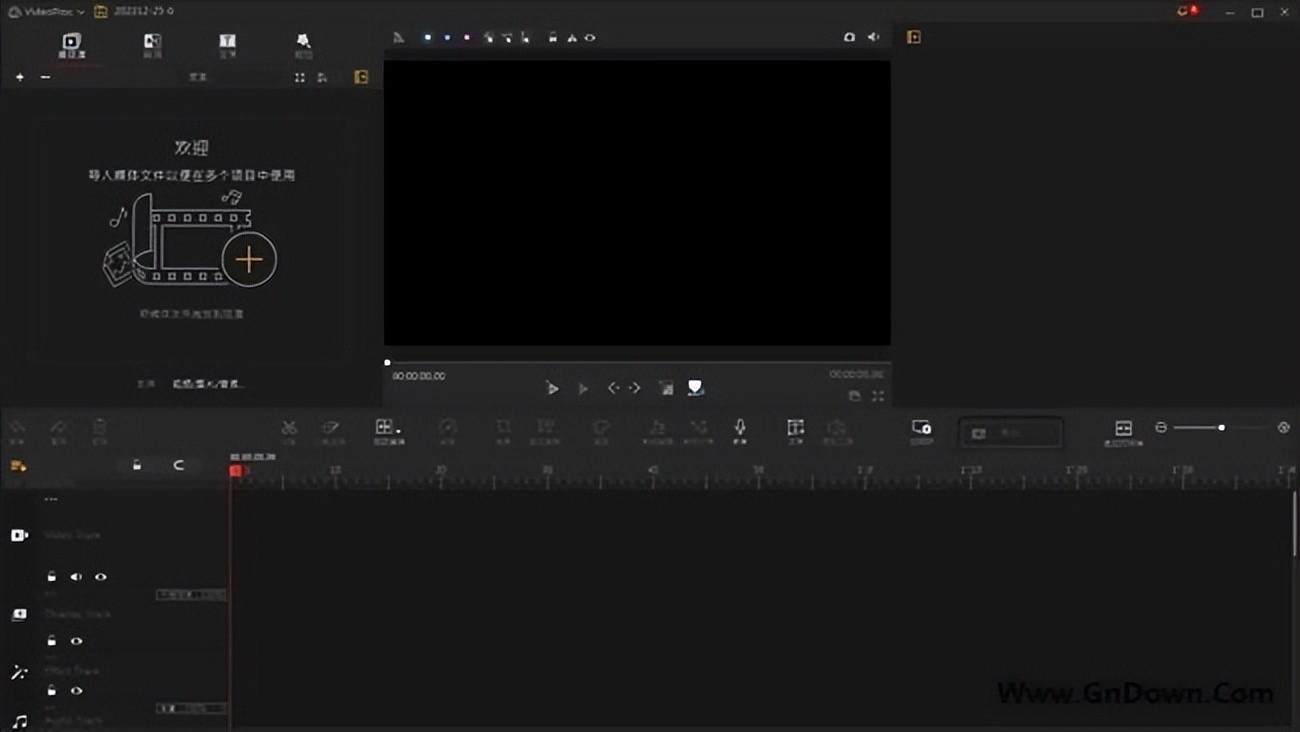The image size is (1300, 732).
Task: Click the Export button in timeline toolbar
Action: click(x=1010, y=433)
